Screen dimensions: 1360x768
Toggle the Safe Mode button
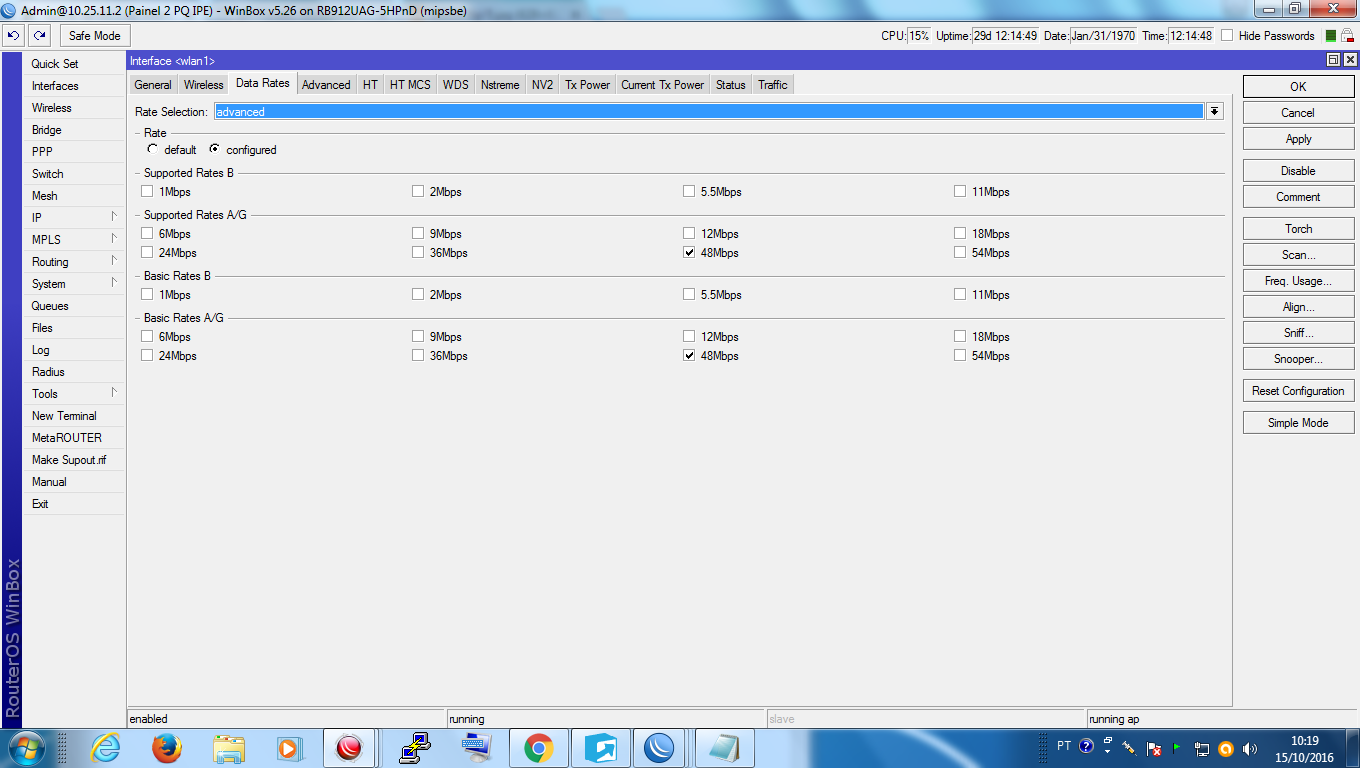pos(94,36)
